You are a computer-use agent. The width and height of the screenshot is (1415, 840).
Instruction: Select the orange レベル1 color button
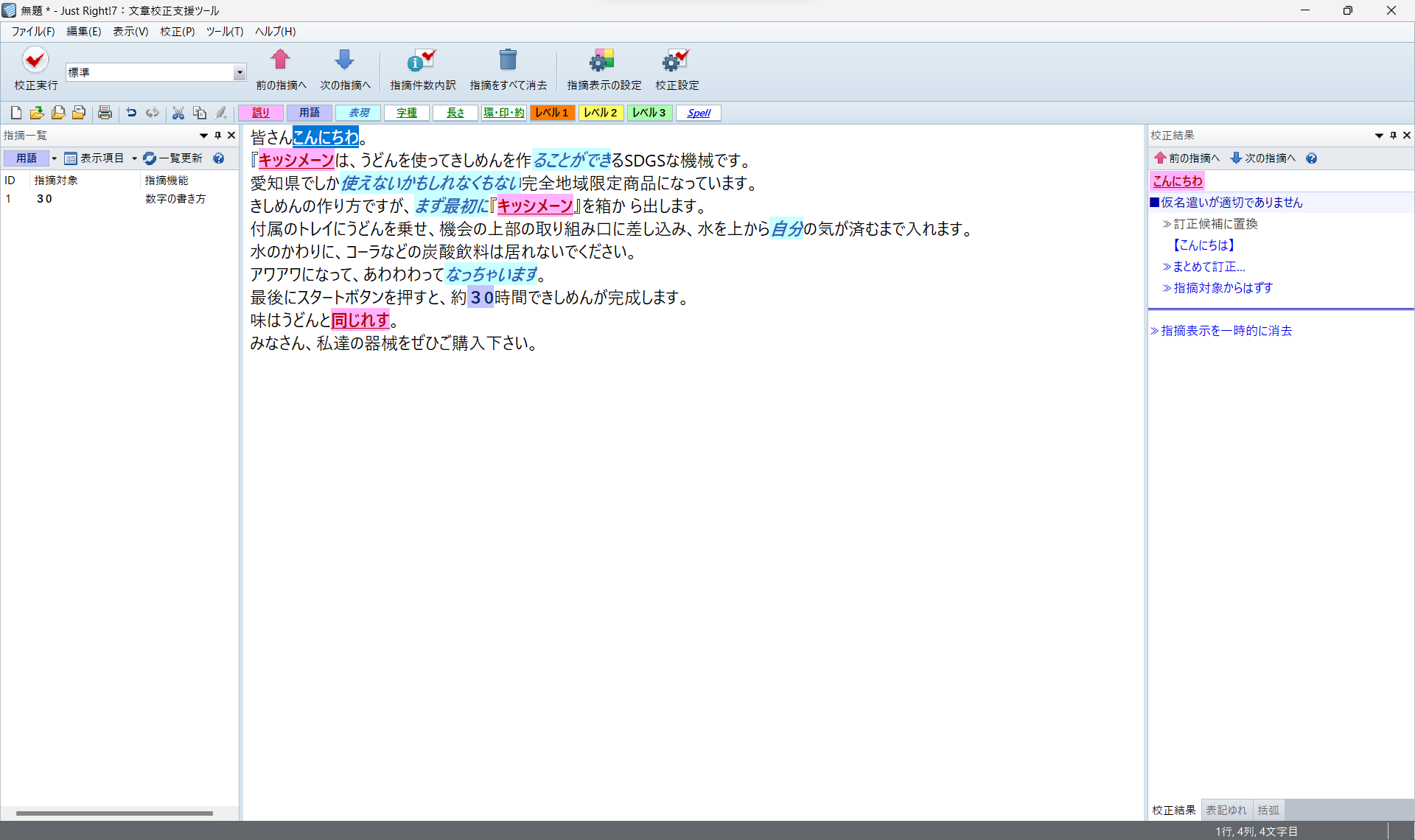pyautogui.click(x=552, y=113)
